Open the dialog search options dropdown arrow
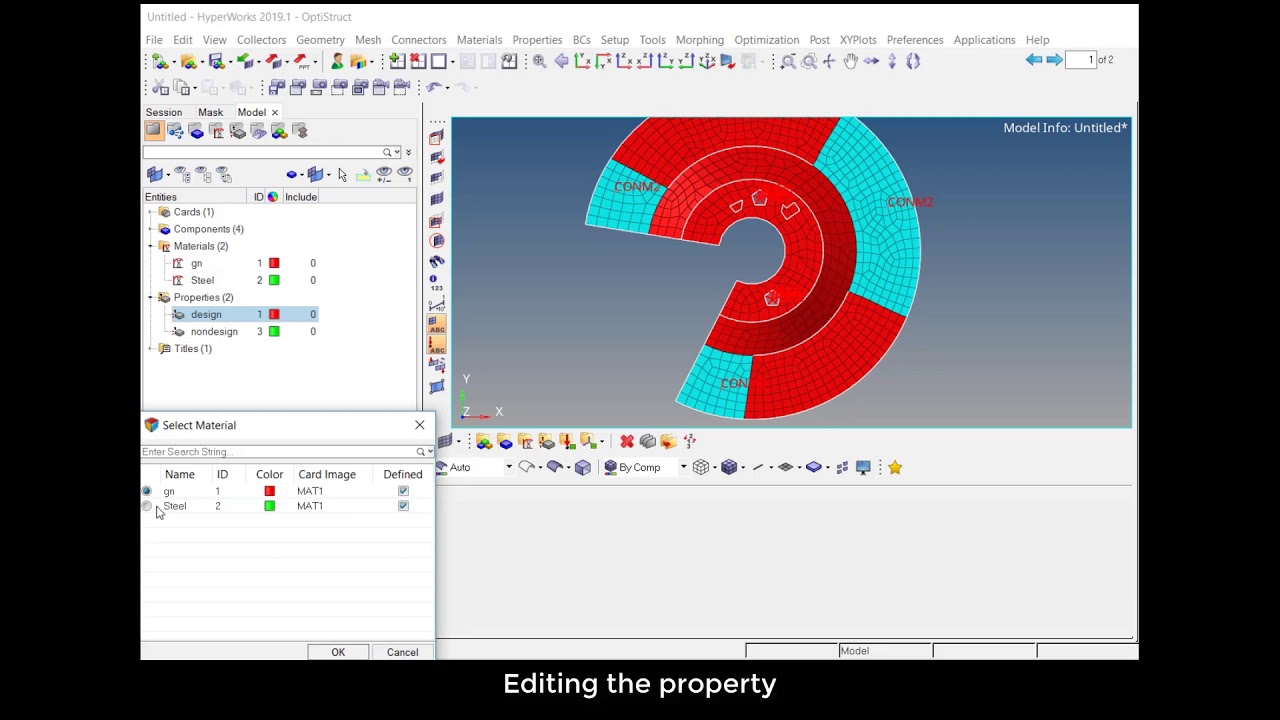 point(430,452)
